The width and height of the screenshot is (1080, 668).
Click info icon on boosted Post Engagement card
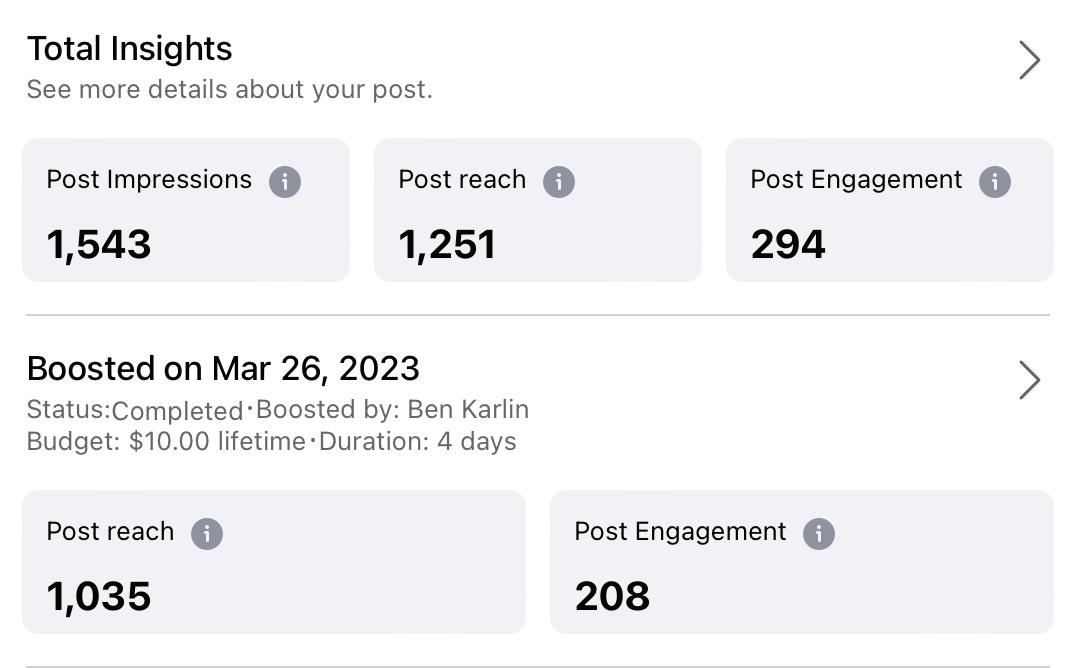tap(818, 534)
